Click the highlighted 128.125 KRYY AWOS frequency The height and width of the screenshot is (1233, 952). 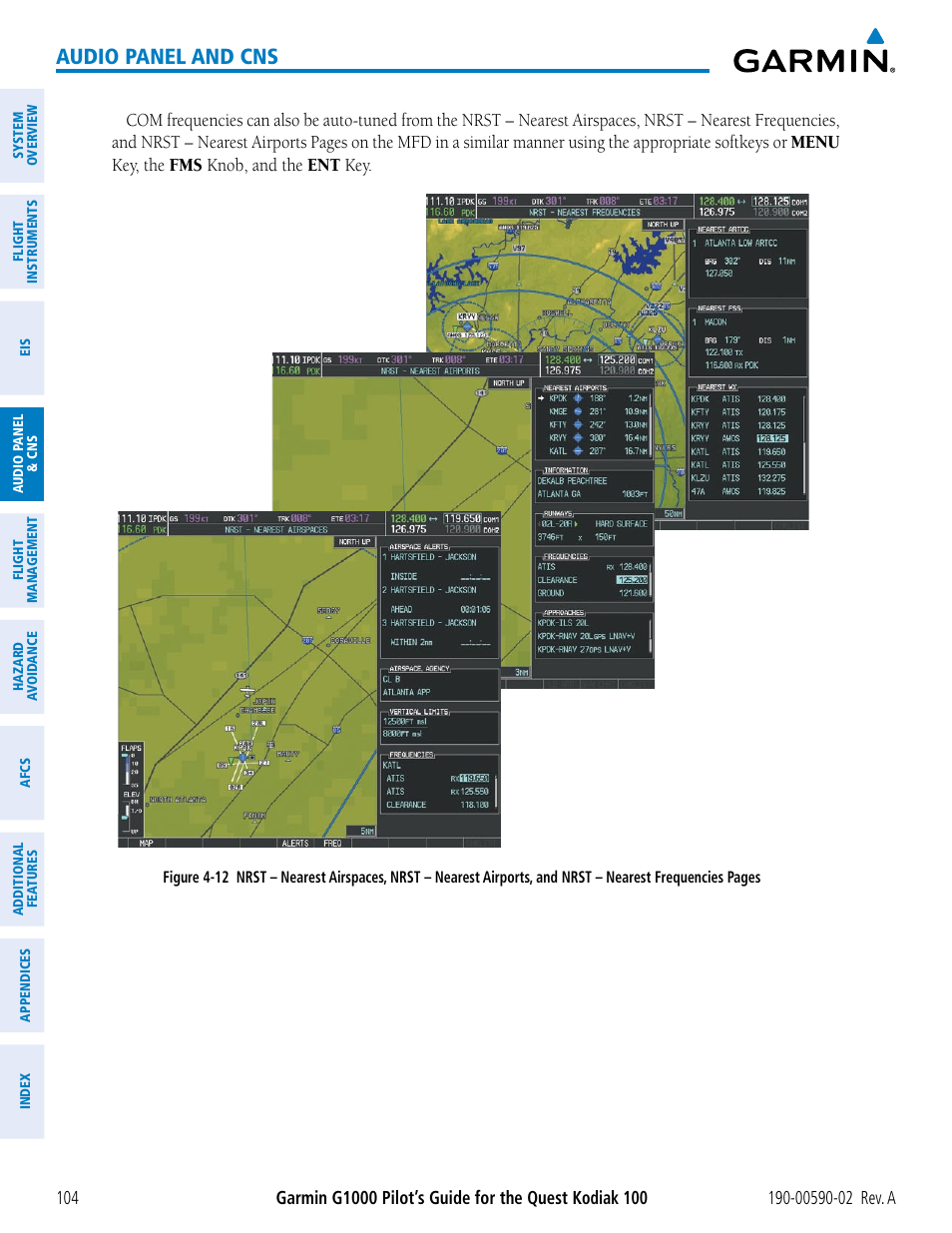(x=771, y=438)
